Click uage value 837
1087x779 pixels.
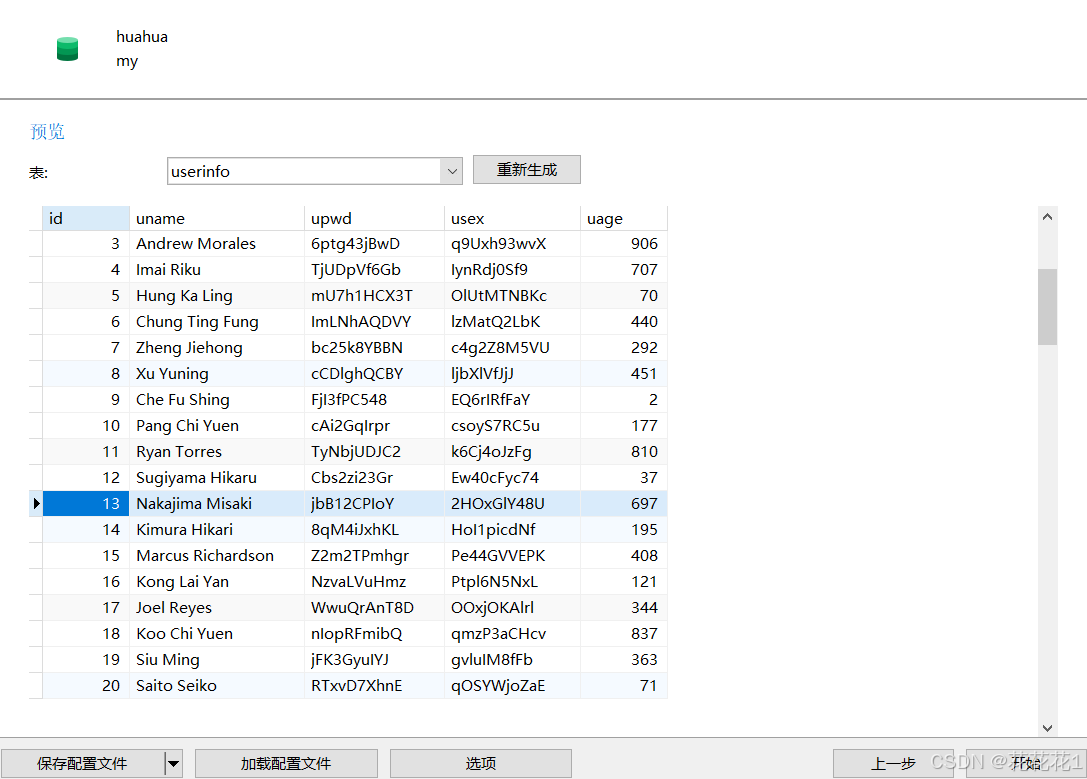[x=624, y=633]
